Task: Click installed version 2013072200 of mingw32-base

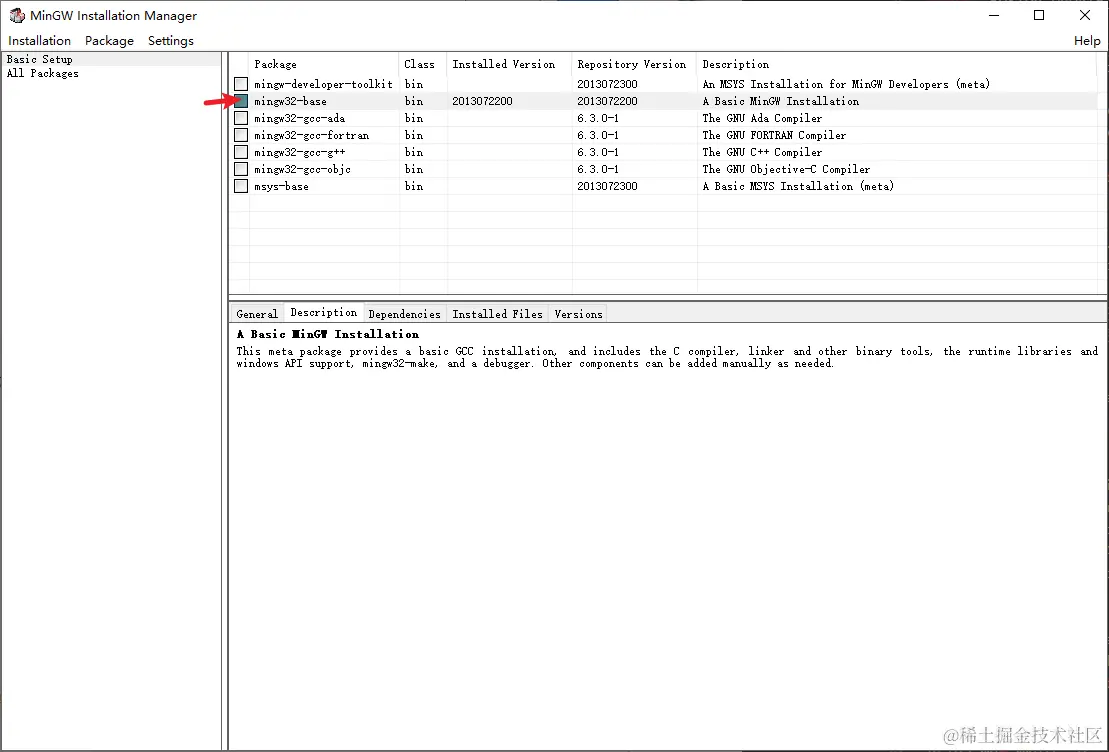Action: [482, 101]
